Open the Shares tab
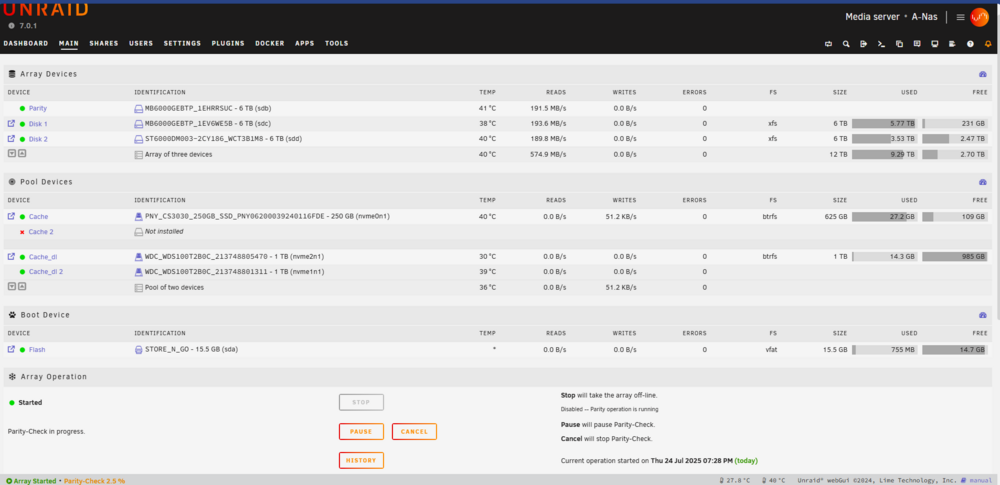The height and width of the screenshot is (485, 1000). point(104,43)
